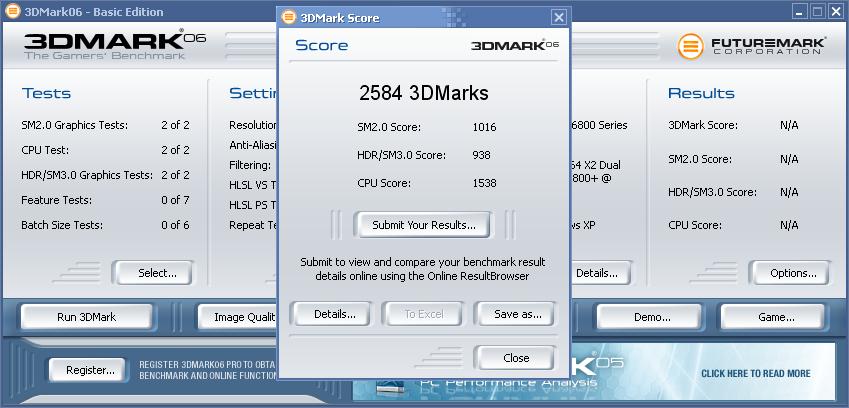Click SM2.0 Score N/A in Results panel
The image size is (849, 408).
pos(733,159)
